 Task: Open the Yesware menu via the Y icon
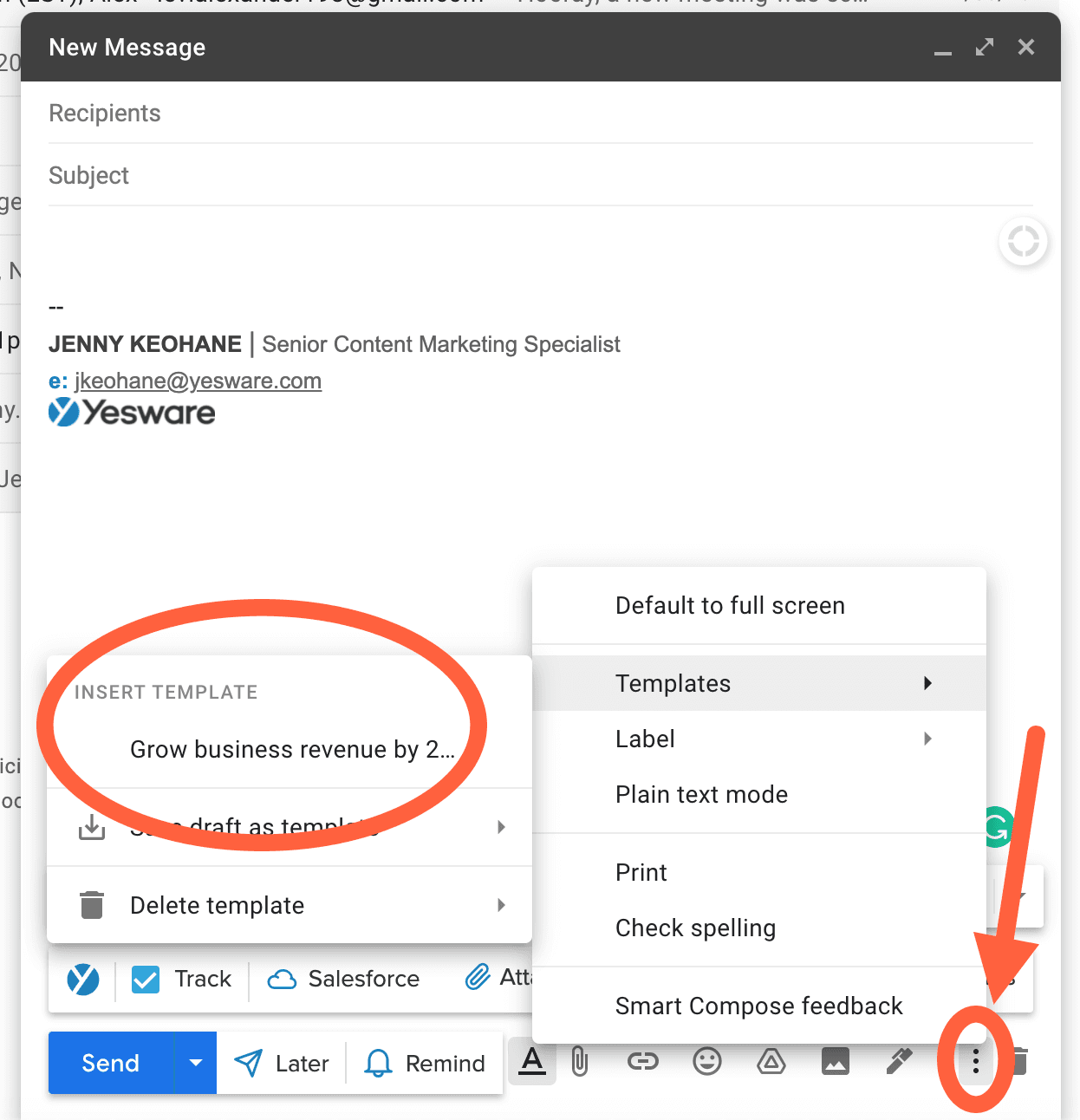(82, 979)
